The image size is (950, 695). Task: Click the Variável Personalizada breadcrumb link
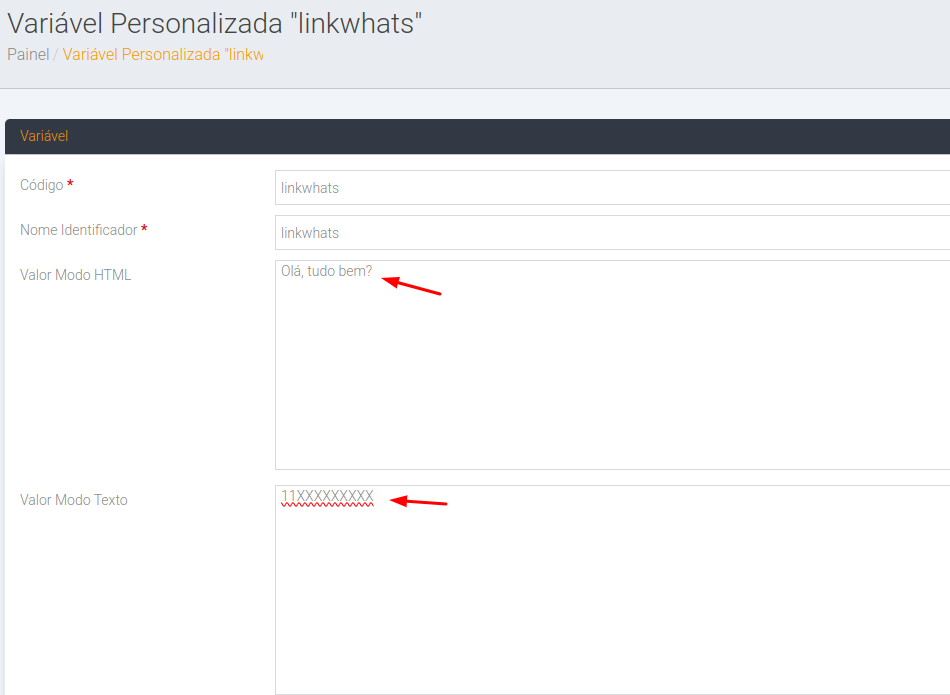tap(163, 55)
